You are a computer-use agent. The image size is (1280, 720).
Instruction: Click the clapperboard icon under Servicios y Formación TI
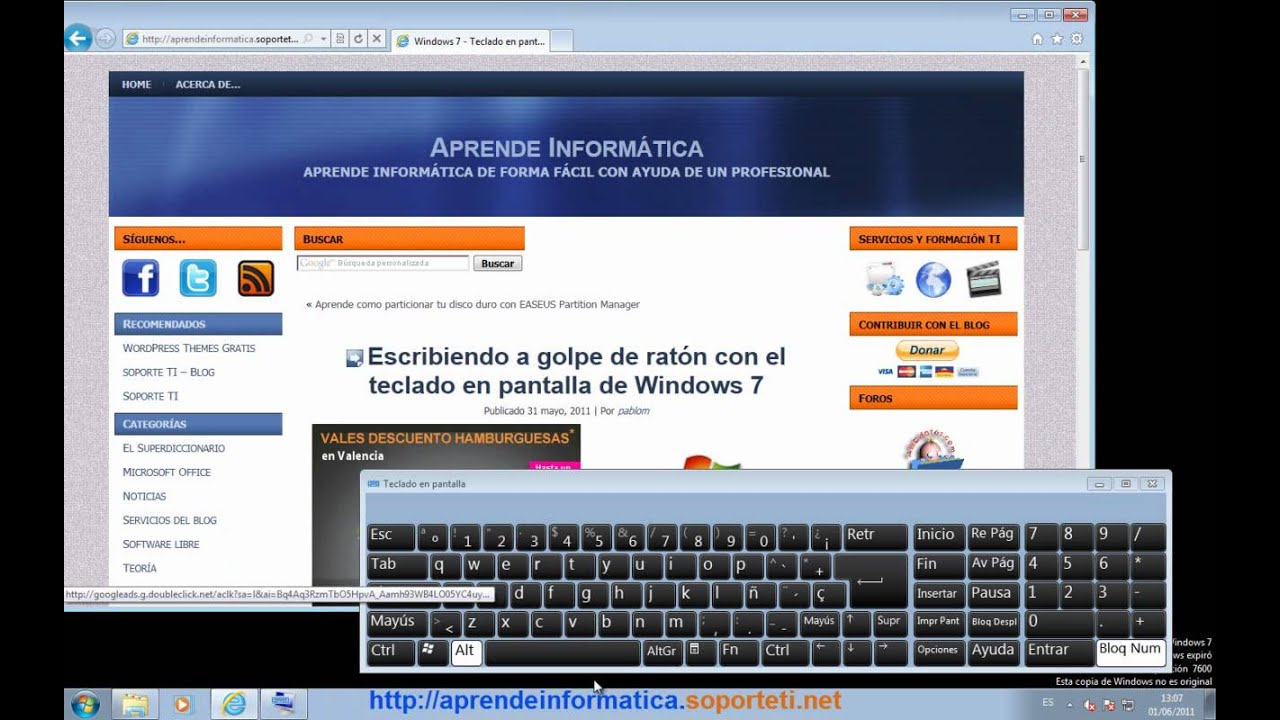pos(984,280)
